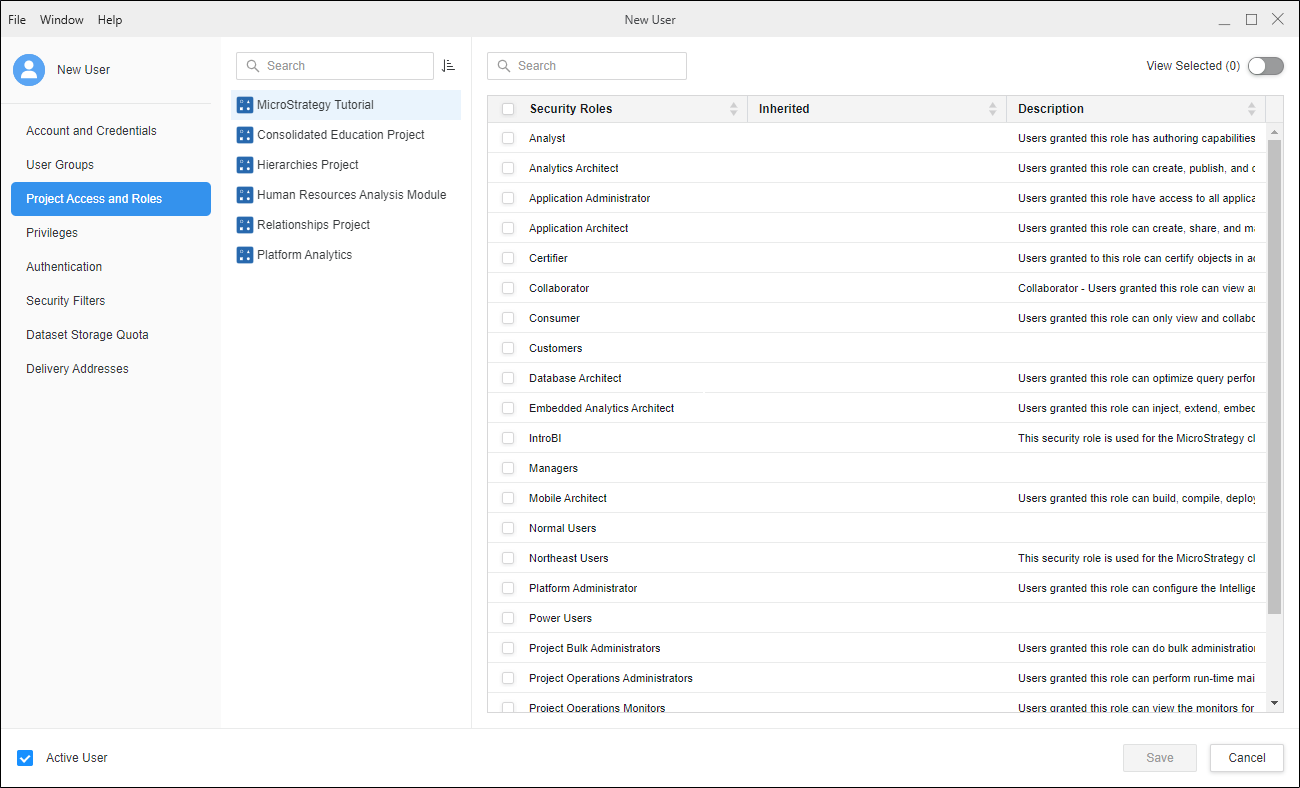Image resolution: width=1300 pixels, height=788 pixels.
Task: Open the File menu
Action: 17,20
